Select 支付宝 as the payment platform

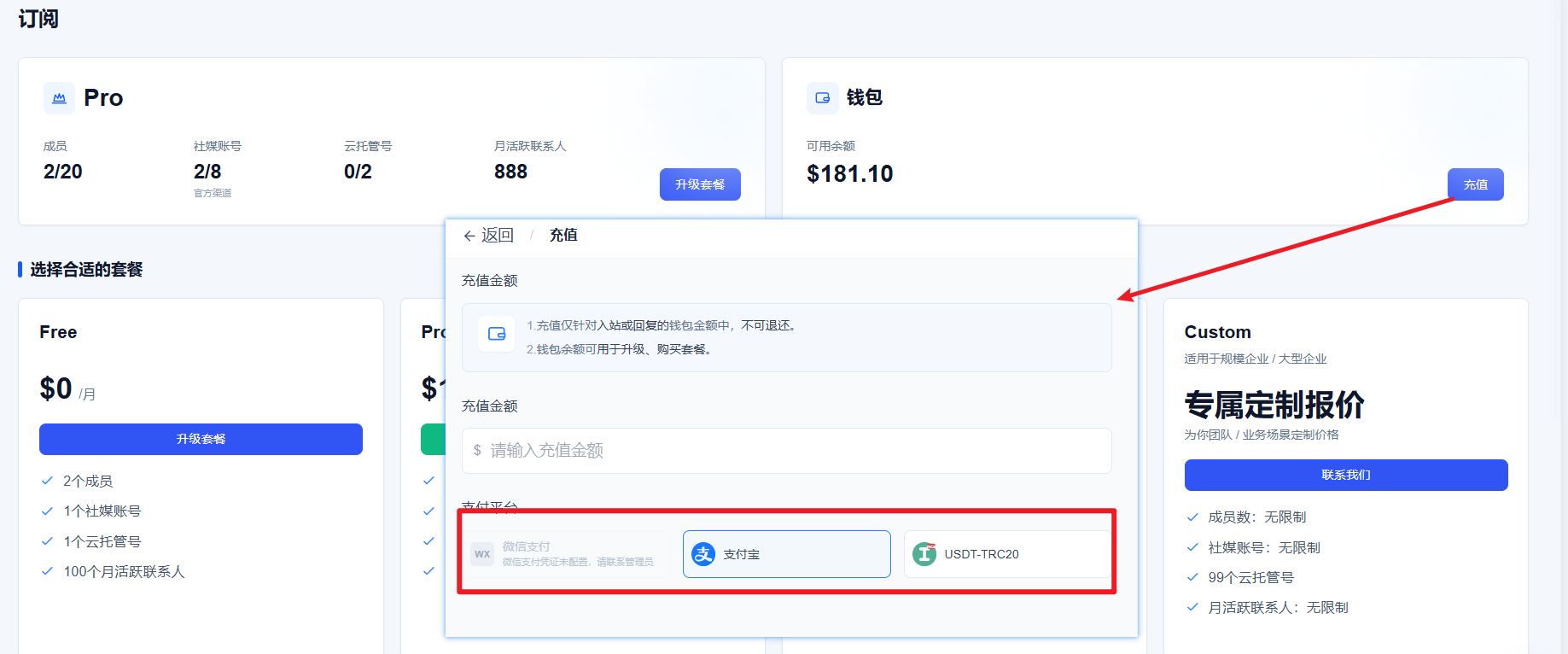tap(787, 554)
